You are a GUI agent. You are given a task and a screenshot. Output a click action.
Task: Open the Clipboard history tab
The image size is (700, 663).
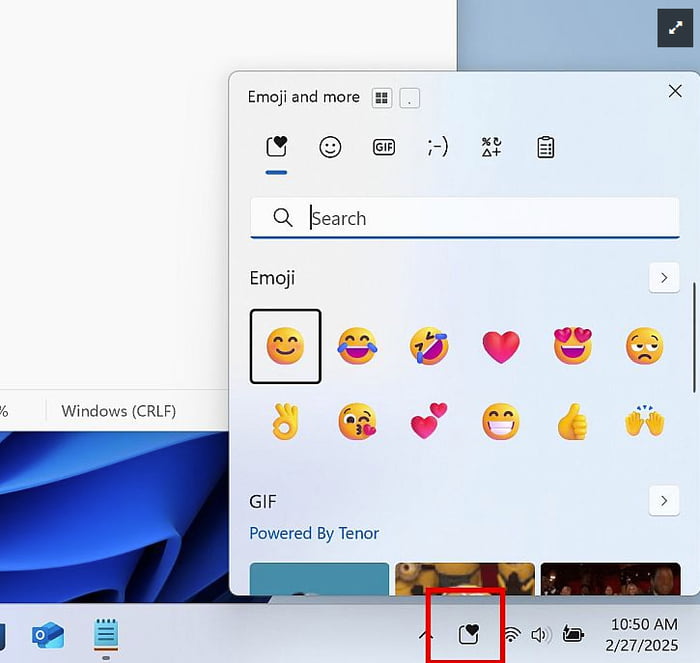[x=546, y=147]
